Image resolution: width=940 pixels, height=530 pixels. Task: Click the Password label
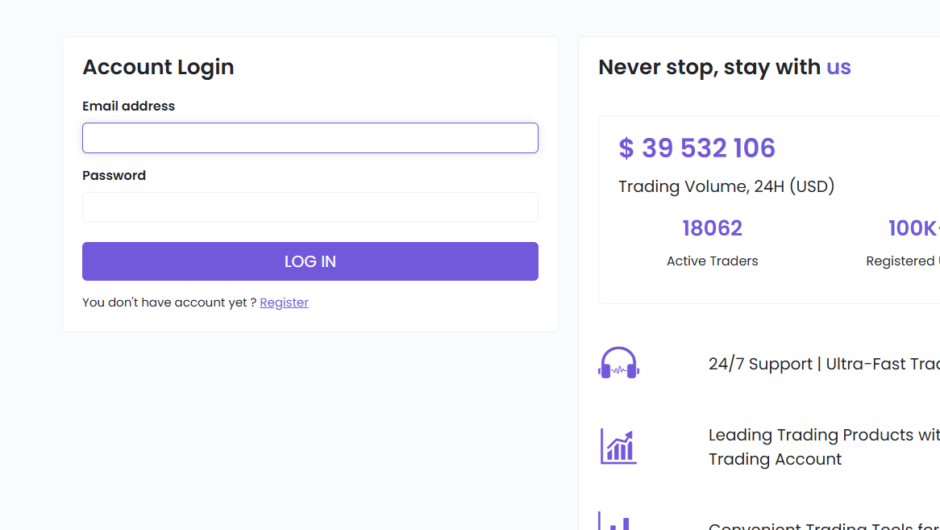click(x=114, y=175)
